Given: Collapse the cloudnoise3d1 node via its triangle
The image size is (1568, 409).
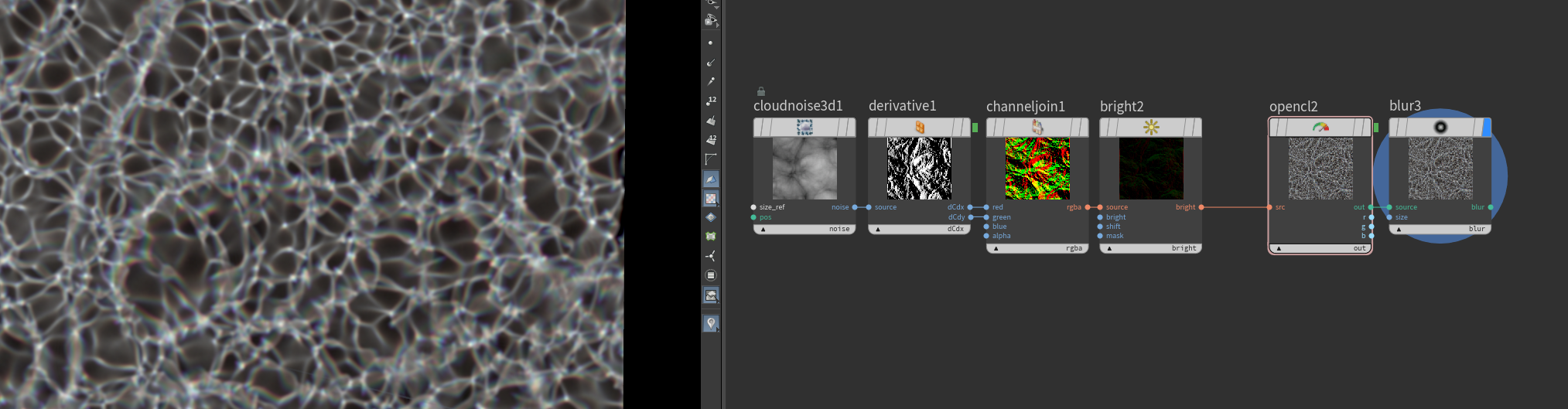Looking at the screenshot, I should pos(764,230).
